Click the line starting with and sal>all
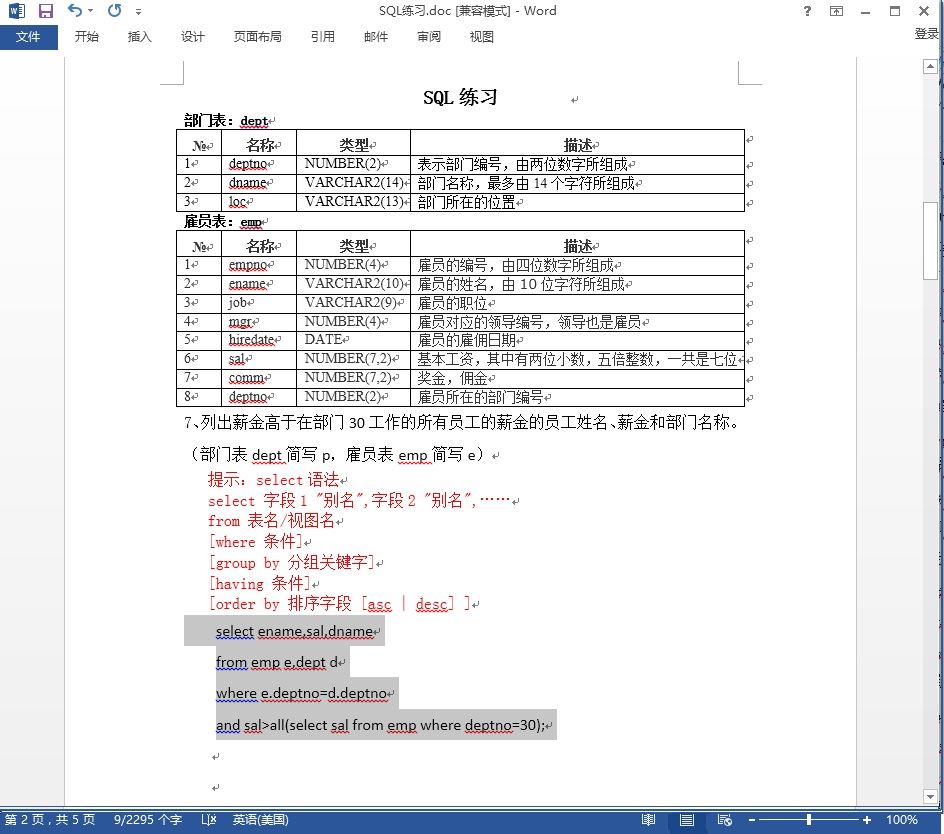 pyautogui.click(x=380, y=725)
